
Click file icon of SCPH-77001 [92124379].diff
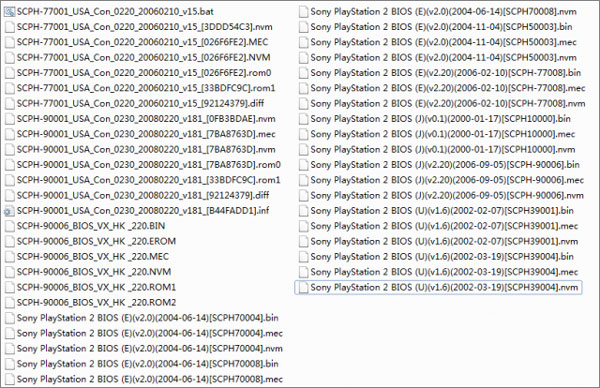[x=10, y=104]
